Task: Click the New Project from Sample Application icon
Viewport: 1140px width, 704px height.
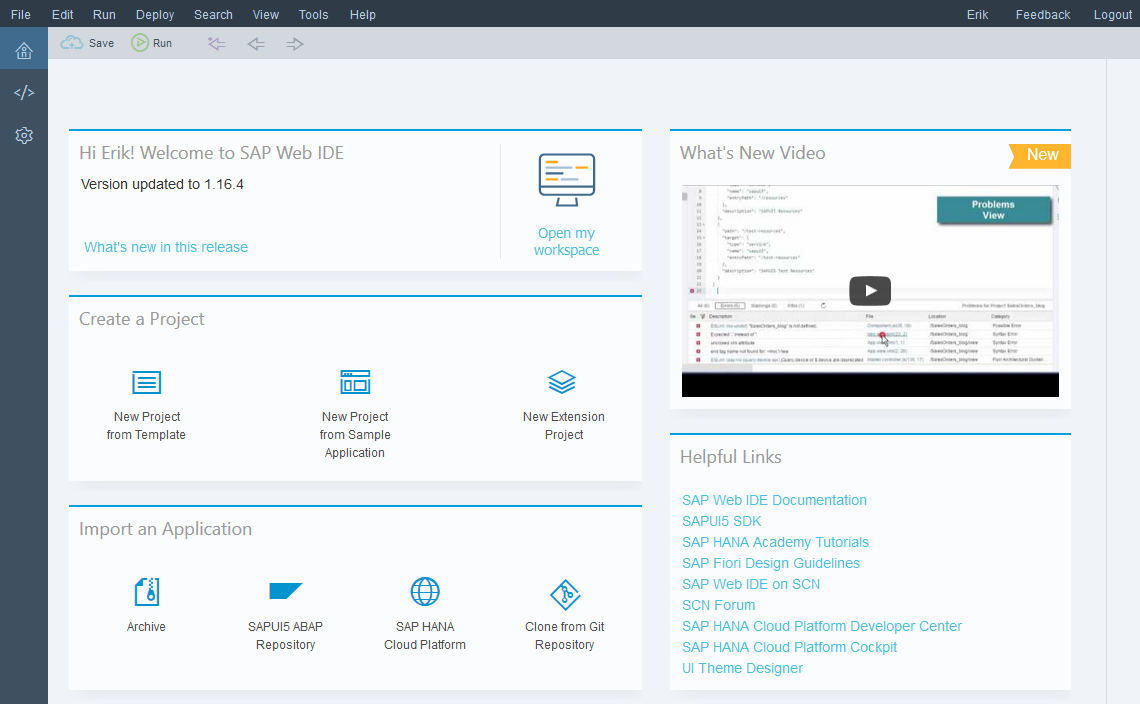Action: (x=355, y=382)
